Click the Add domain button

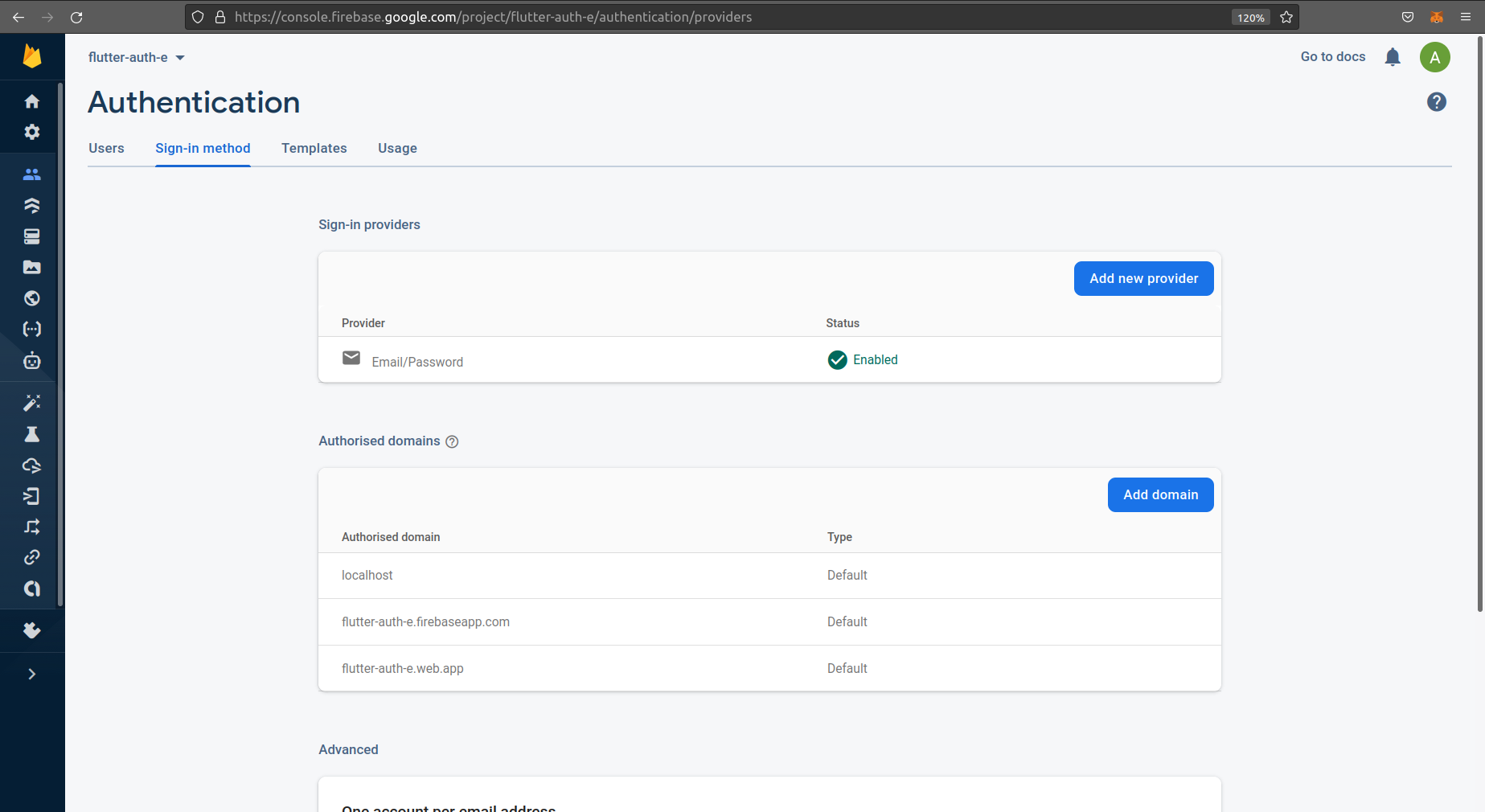(x=1160, y=494)
